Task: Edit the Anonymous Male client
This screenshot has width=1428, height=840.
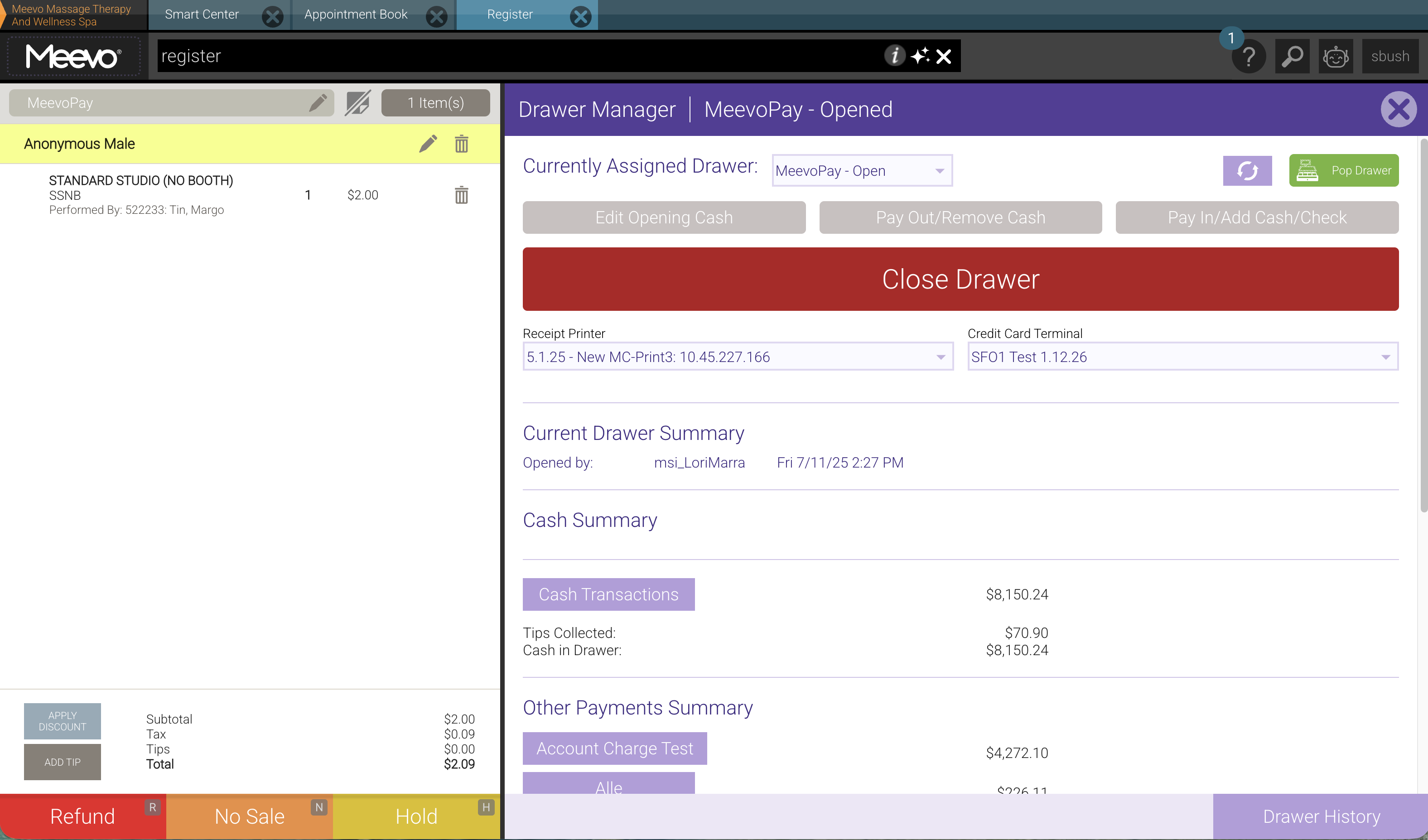Action: click(x=429, y=144)
